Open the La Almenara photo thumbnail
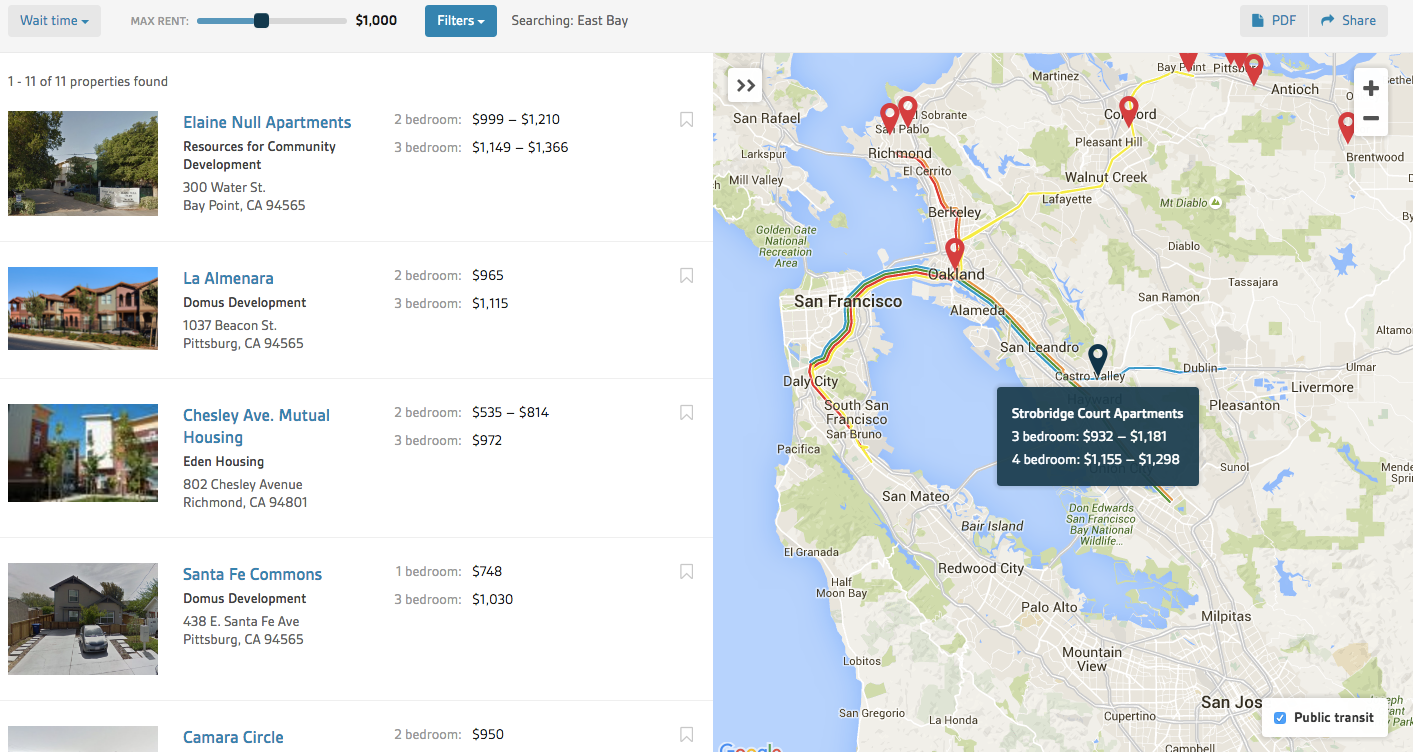The height and width of the screenshot is (752, 1413). tap(83, 308)
